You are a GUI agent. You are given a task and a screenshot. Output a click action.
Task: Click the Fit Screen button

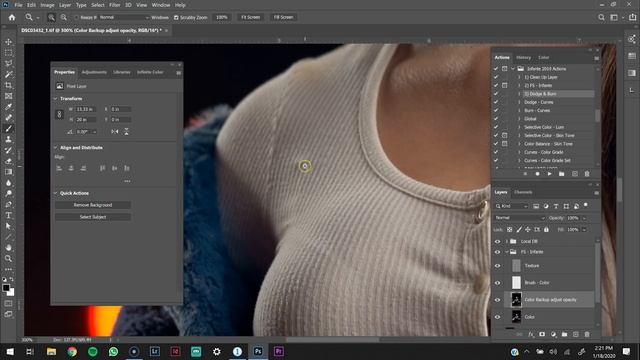tap(251, 17)
